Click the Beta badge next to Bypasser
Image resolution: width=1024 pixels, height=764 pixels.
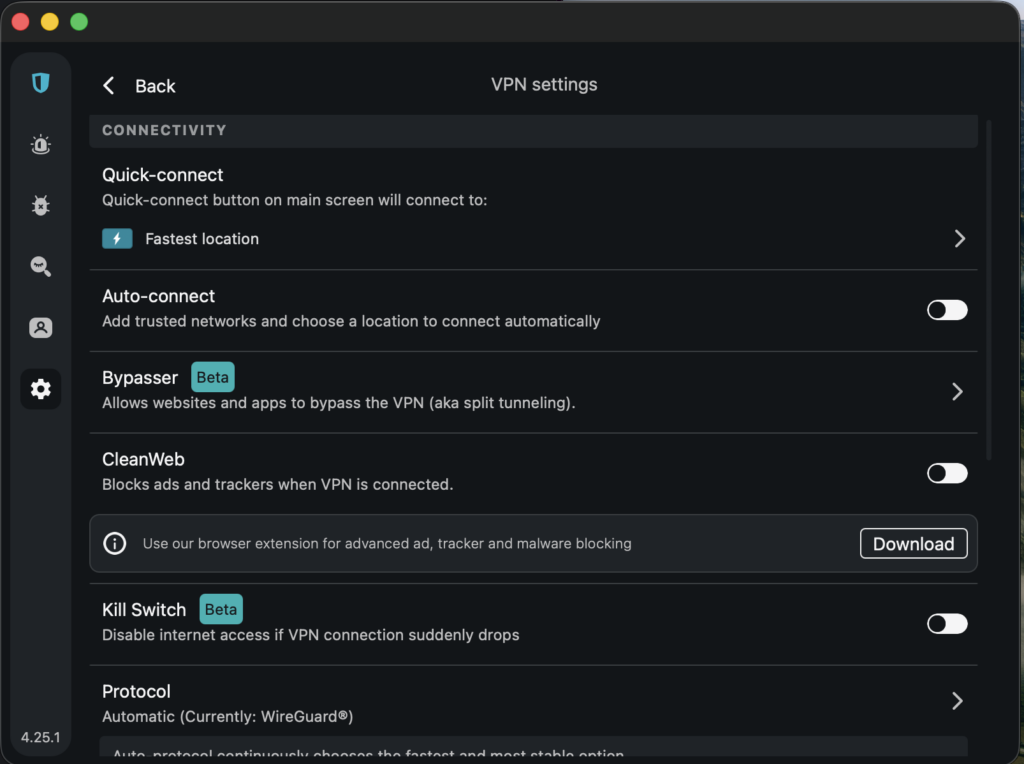(x=212, y=377)
